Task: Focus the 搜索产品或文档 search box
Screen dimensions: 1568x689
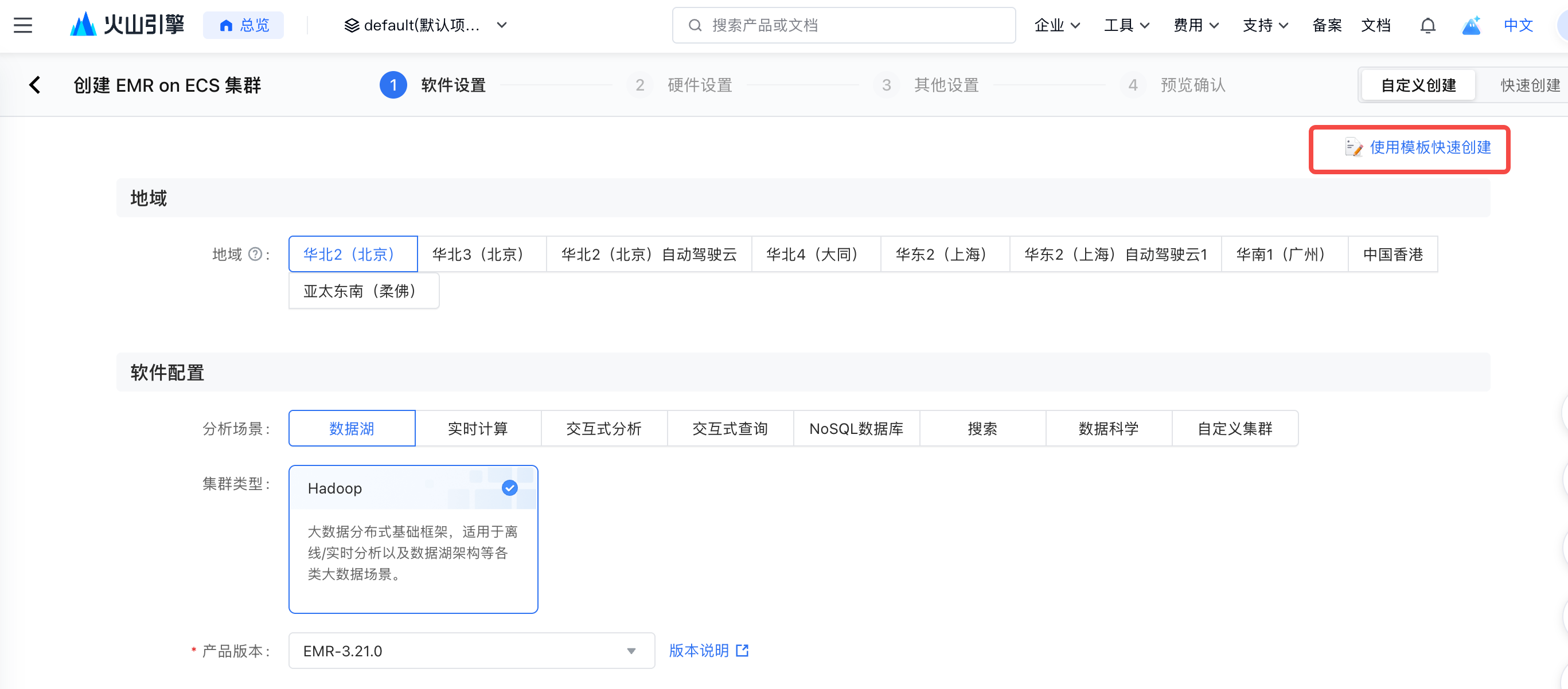Action: [x=844, y=25]
